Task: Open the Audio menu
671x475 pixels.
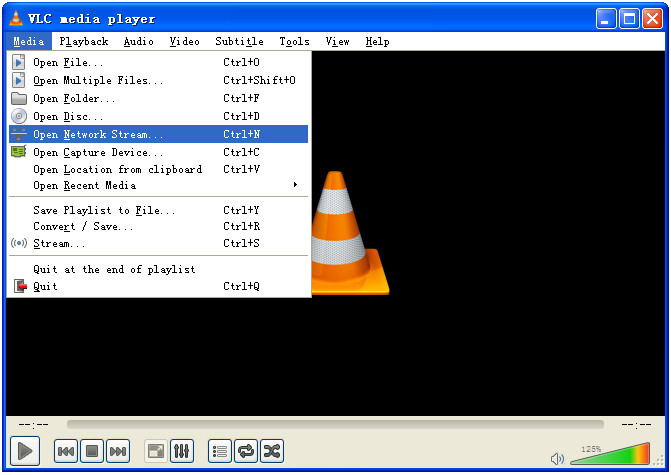Action: [x=139, y=42]
